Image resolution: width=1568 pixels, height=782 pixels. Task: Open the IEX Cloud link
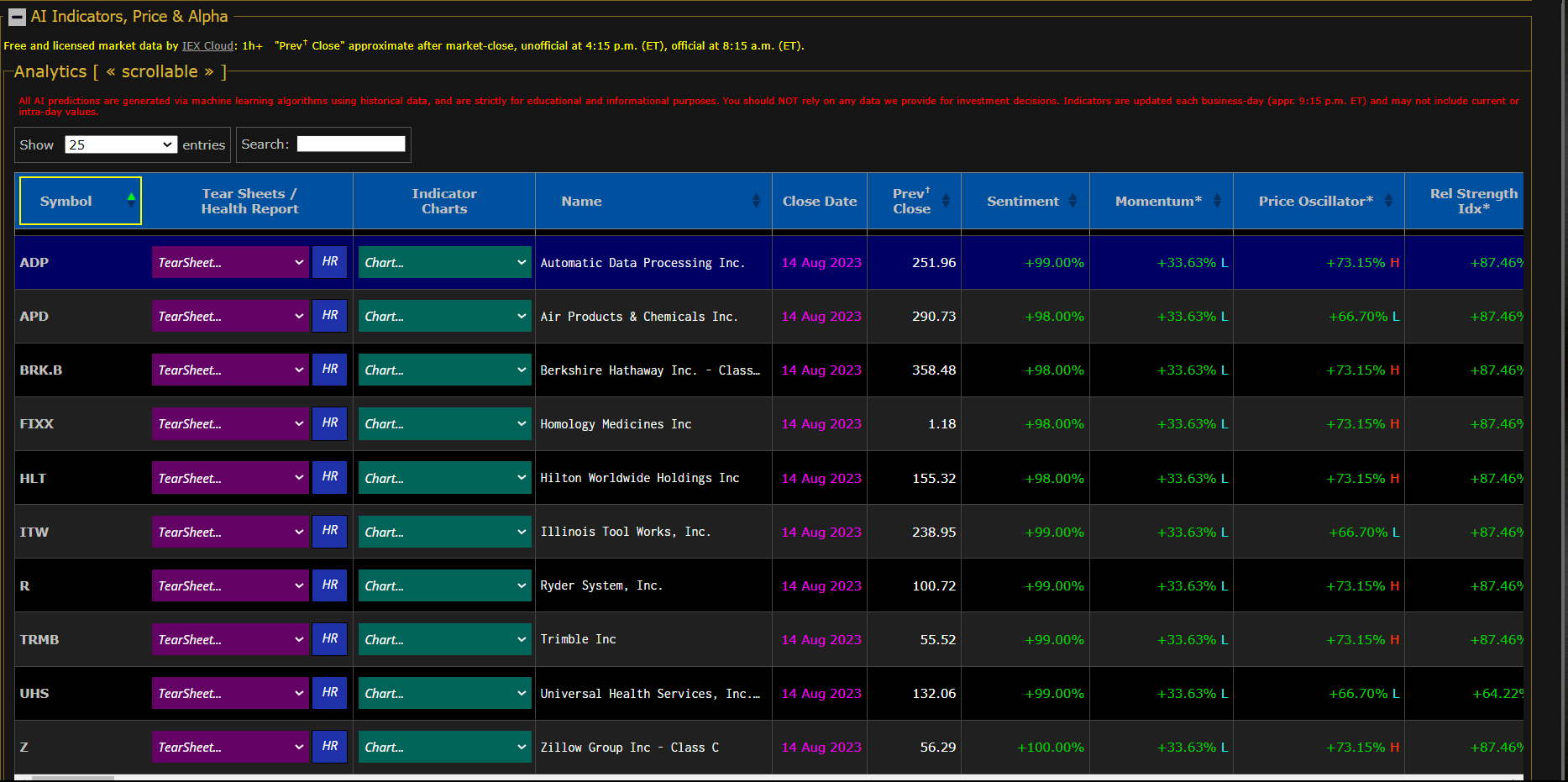click(x=207, y=46)
